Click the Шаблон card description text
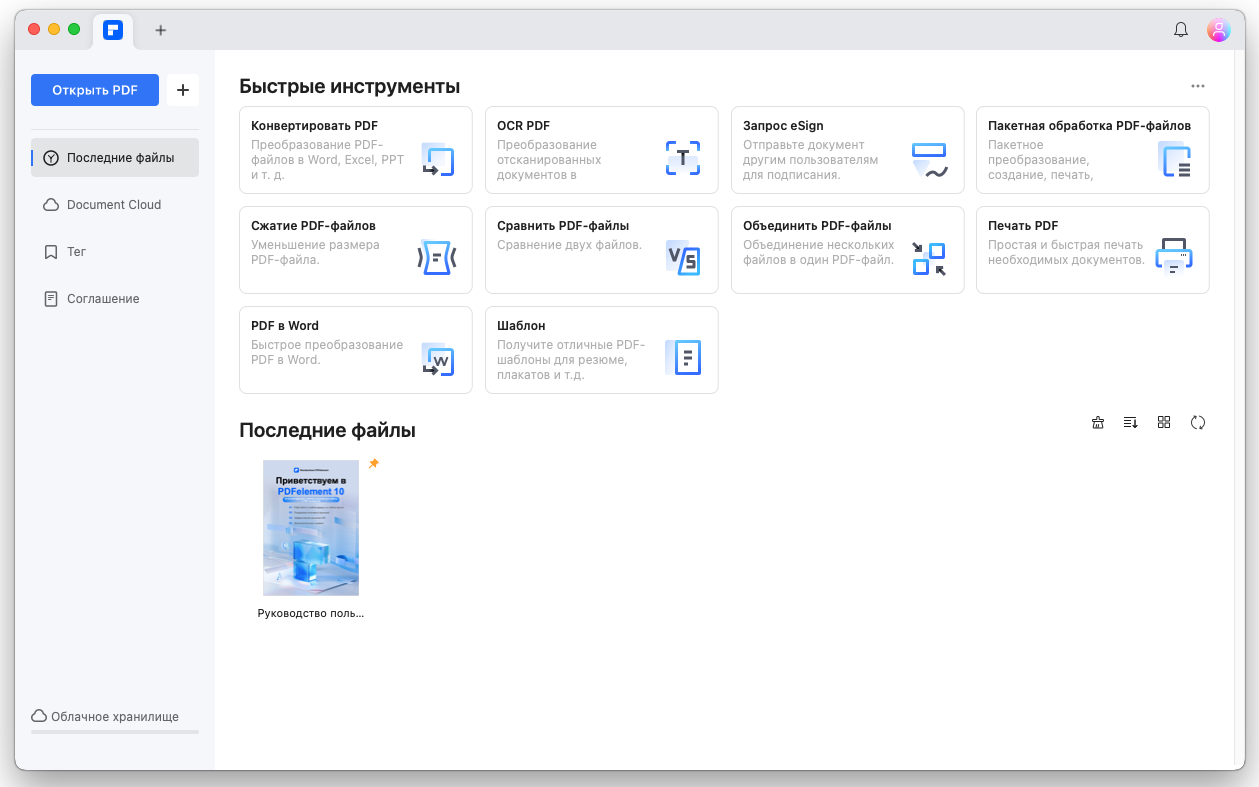 [572, 360]
